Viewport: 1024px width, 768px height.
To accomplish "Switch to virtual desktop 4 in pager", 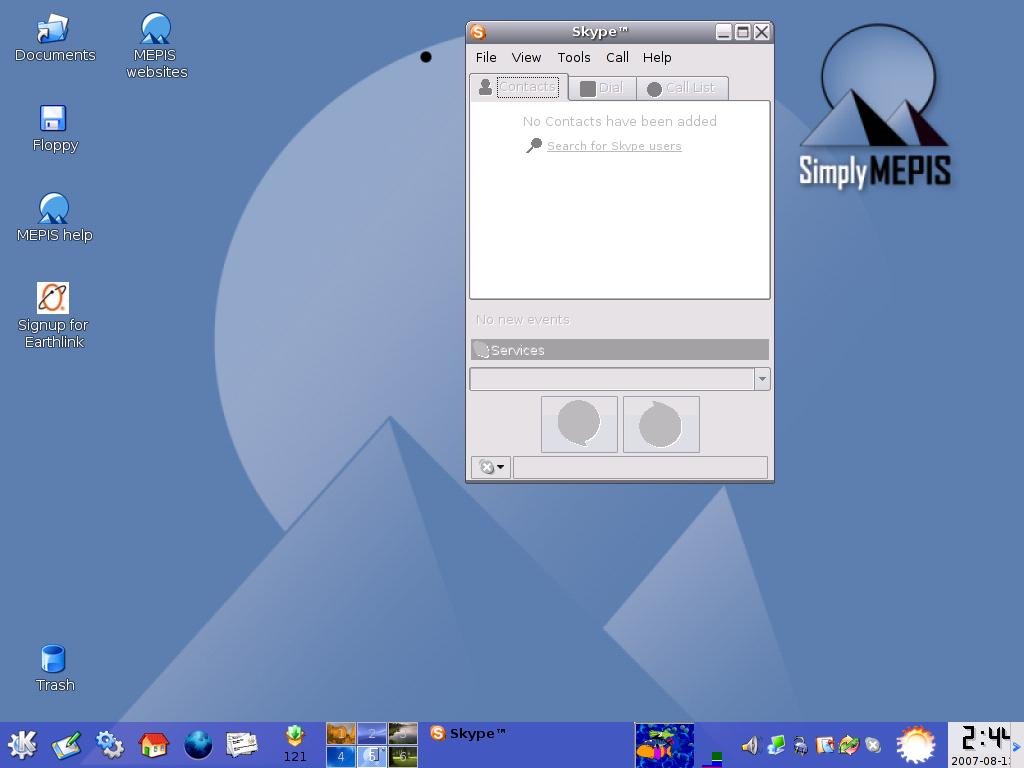I will tap(341, 757).
